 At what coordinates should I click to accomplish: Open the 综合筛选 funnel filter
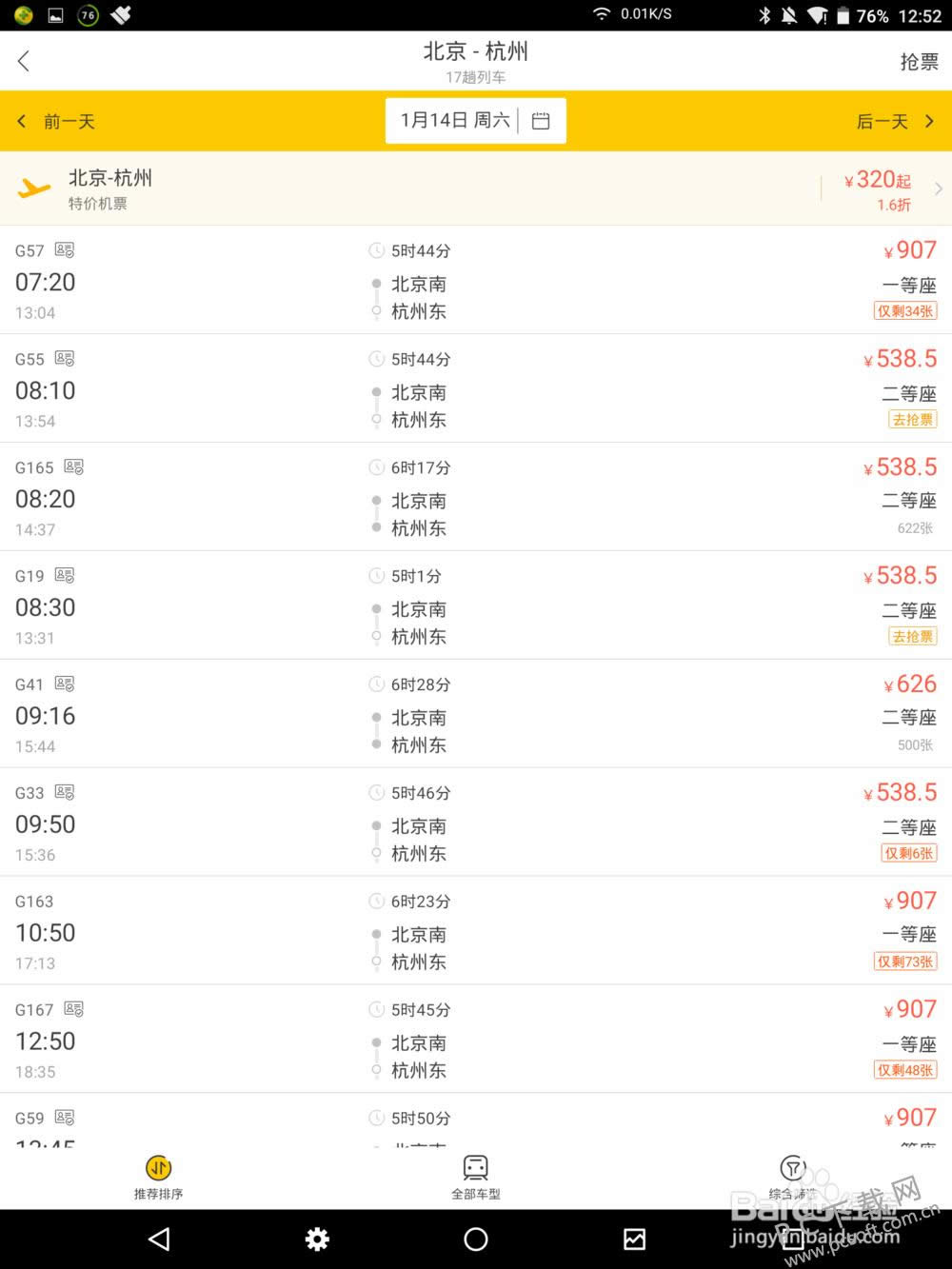[792, 1168]
